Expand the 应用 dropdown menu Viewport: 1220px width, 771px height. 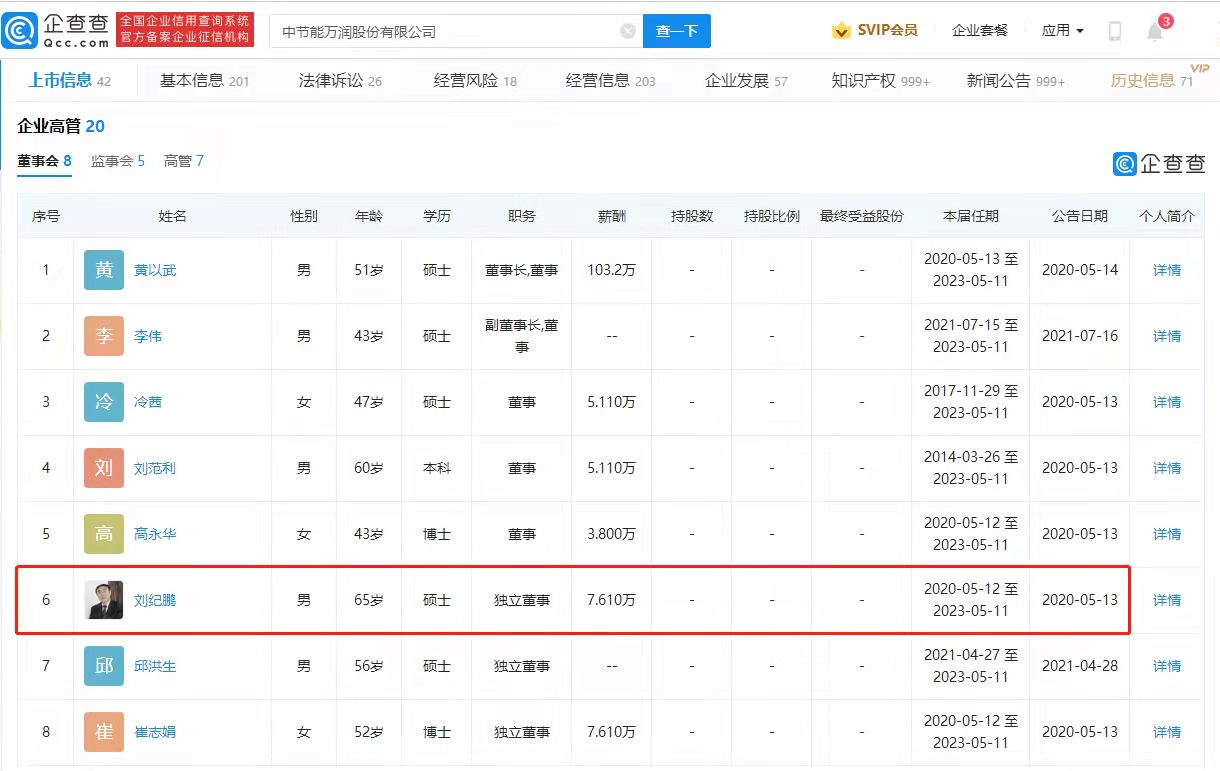1062,31
